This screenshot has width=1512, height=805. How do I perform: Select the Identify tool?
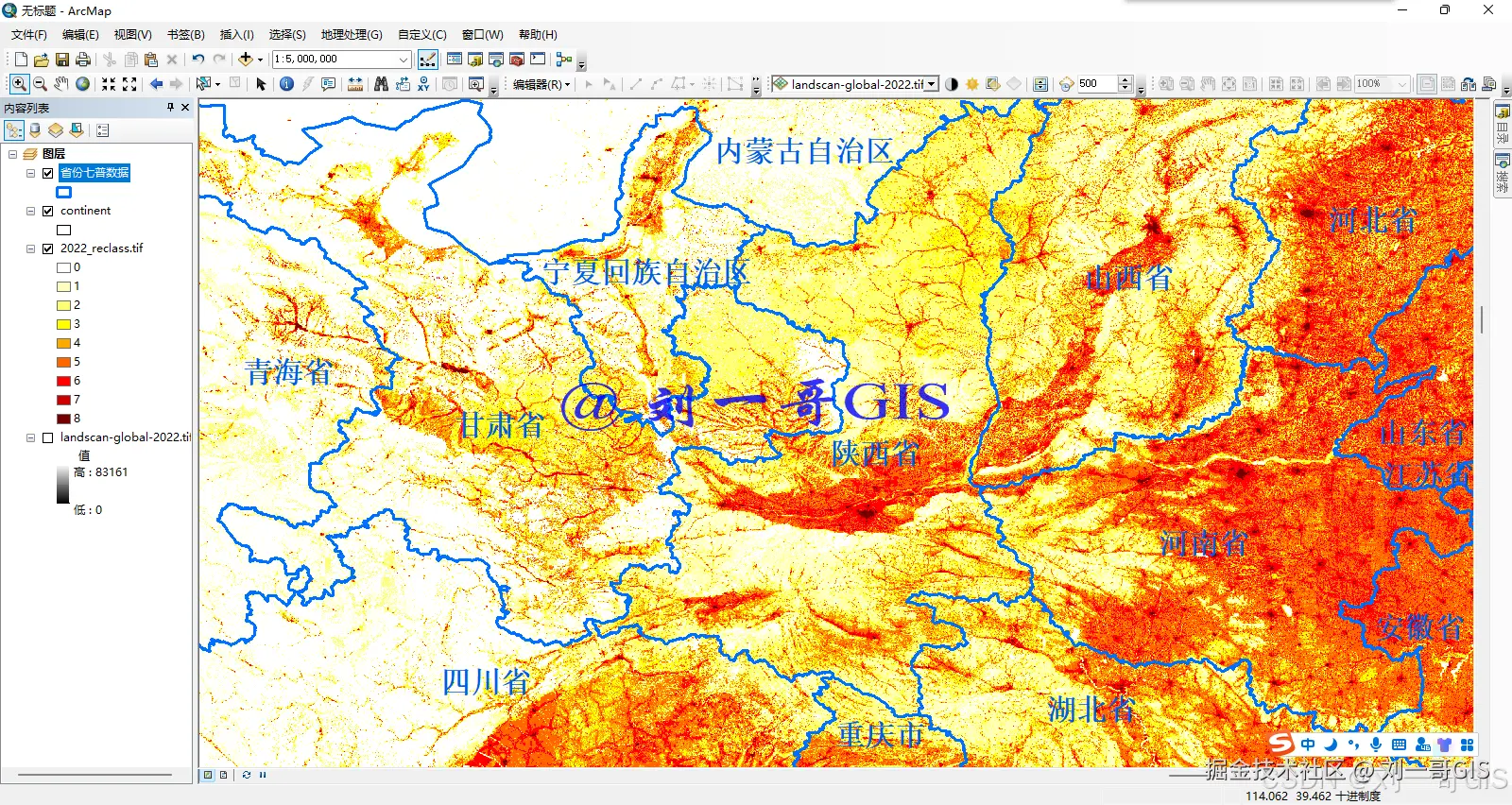point(286,84)
